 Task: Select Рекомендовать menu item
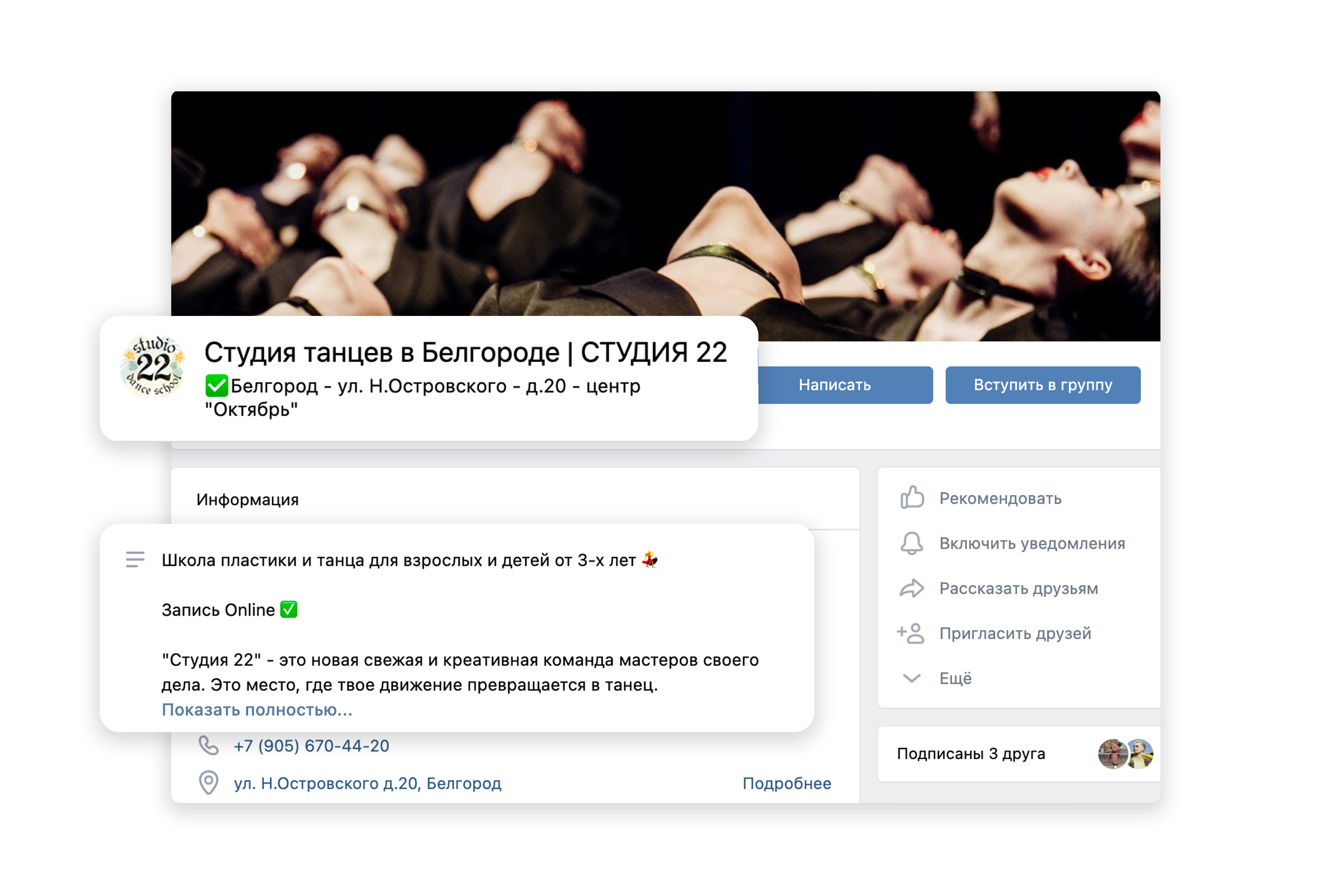coord(1000,499)
